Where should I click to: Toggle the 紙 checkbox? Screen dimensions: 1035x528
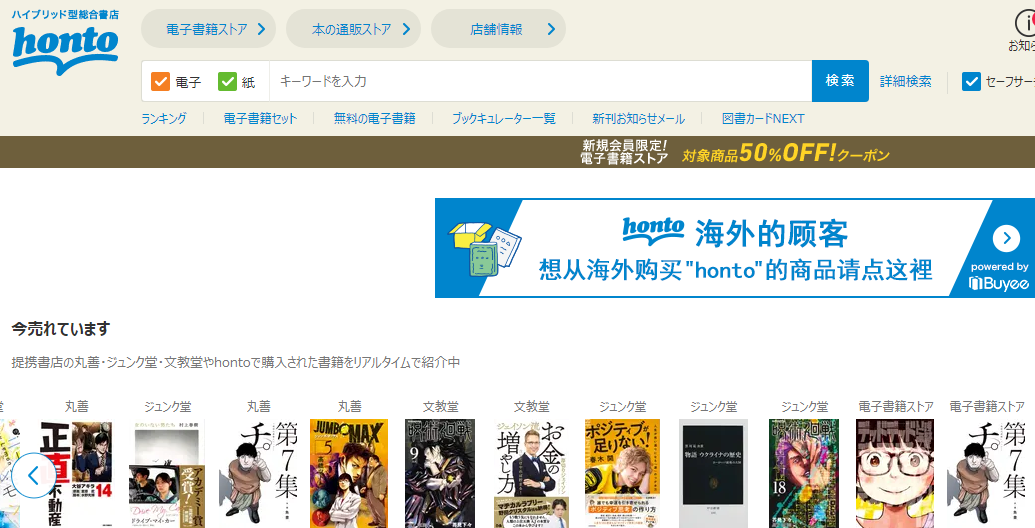(227, 81)
